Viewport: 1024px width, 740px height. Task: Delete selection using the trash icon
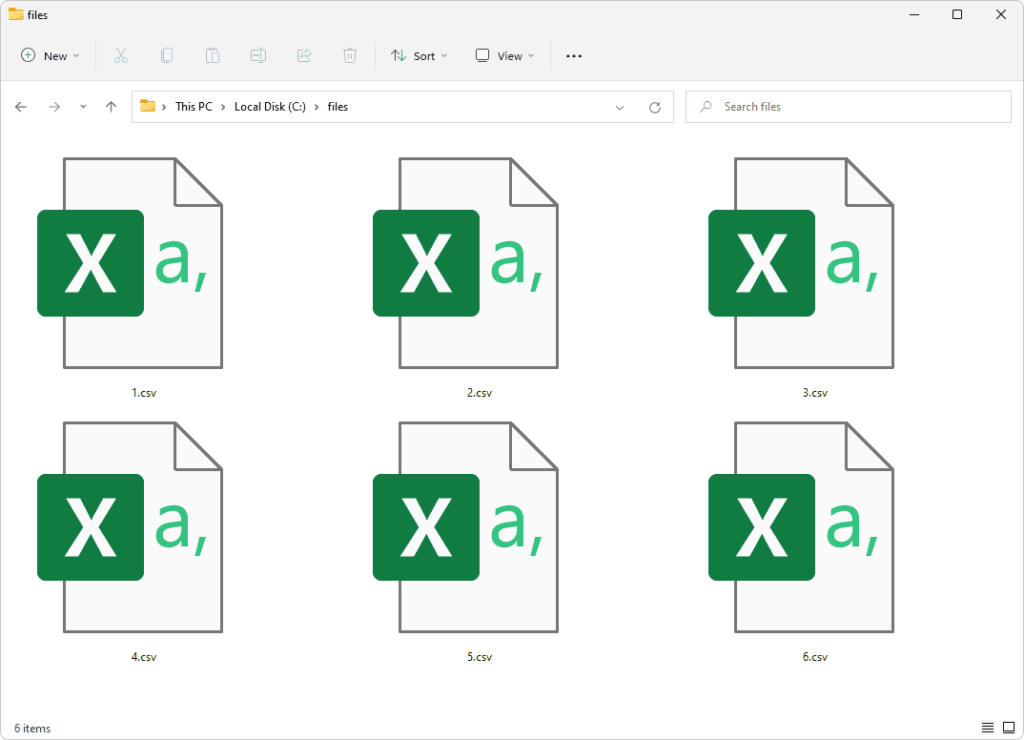tap(349, 55)
